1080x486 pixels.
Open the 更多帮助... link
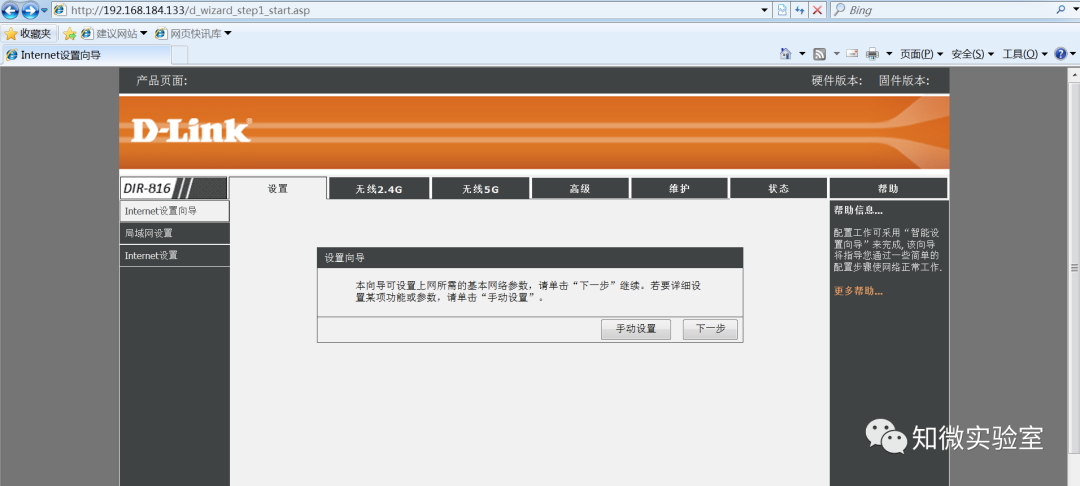[858, 291]
